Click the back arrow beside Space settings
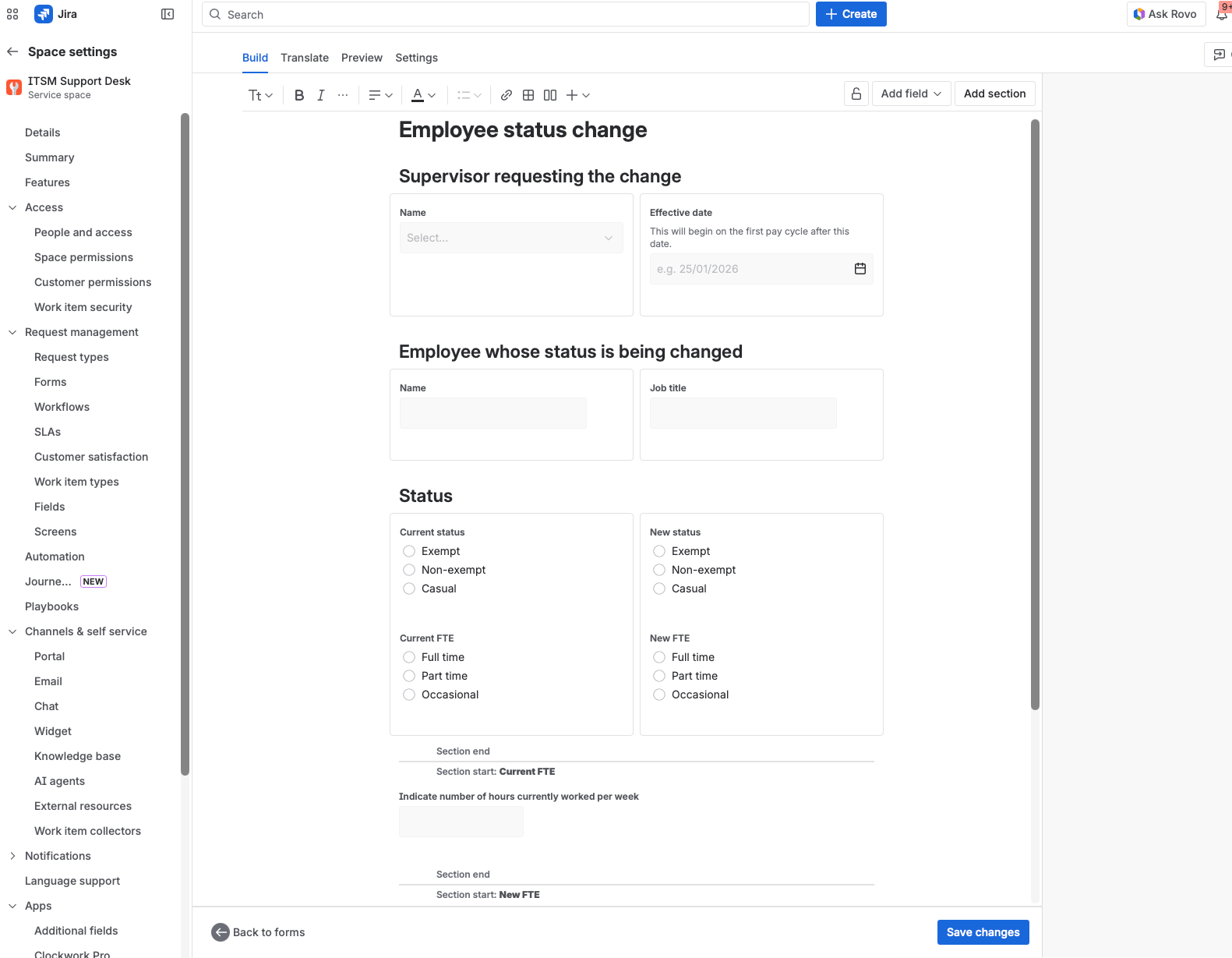 [x=12, y=51]
